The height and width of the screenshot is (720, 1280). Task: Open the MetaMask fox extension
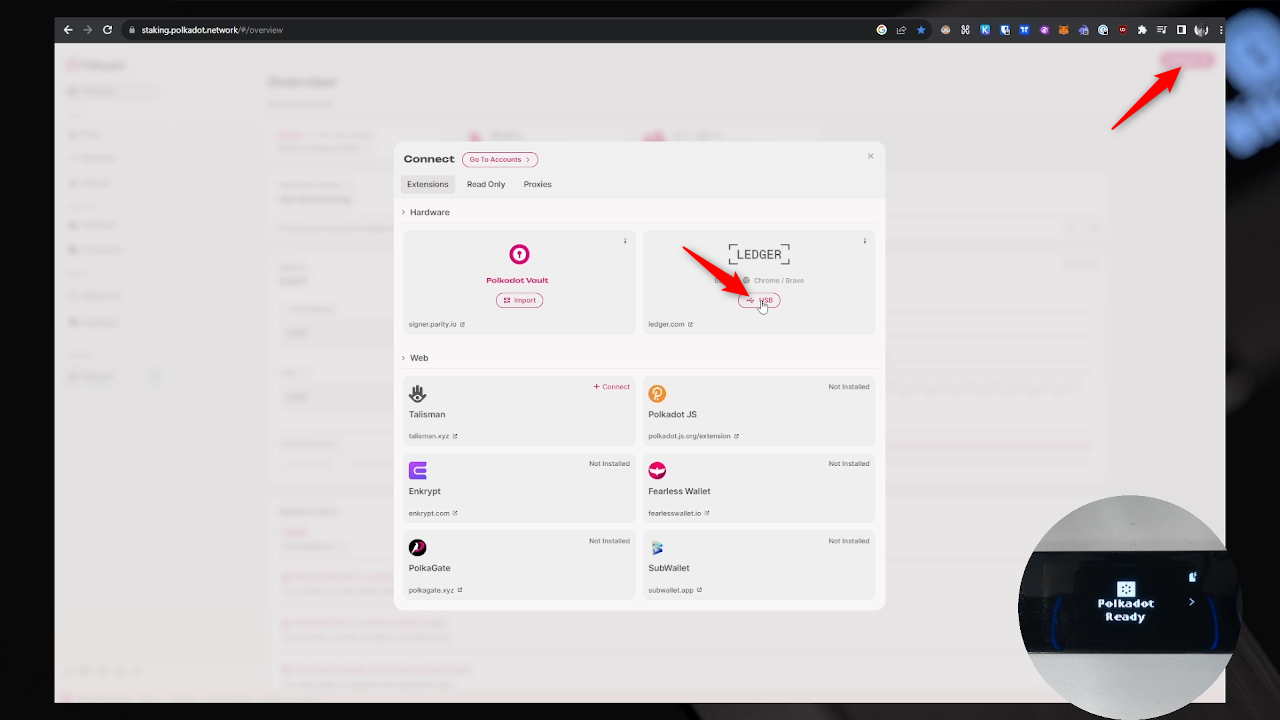tap(1064, 30)
